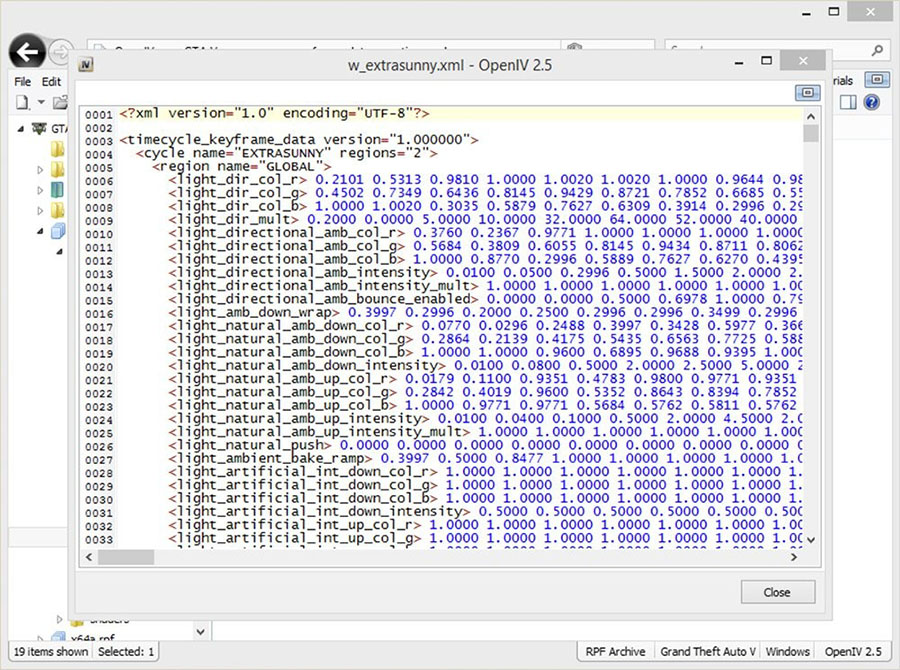
Task: Click the view mode icon in main window
Action: tap(876, 80)
